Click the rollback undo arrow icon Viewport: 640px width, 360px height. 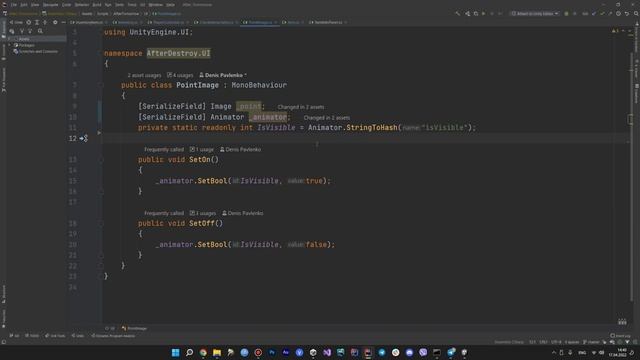[x=627, y=13]
